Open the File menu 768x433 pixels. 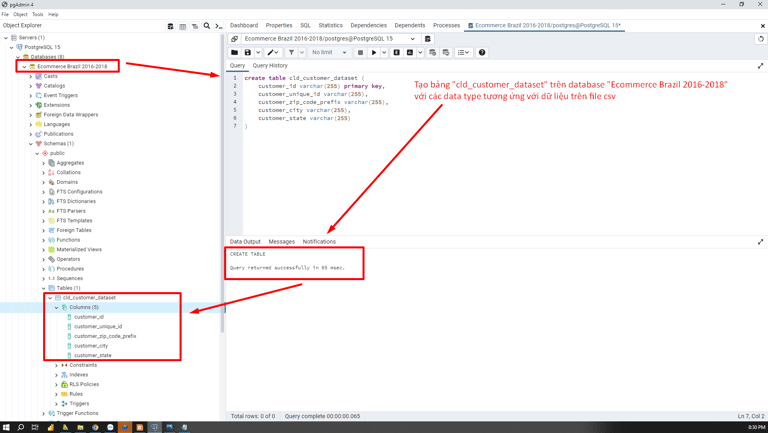point(5,15)
